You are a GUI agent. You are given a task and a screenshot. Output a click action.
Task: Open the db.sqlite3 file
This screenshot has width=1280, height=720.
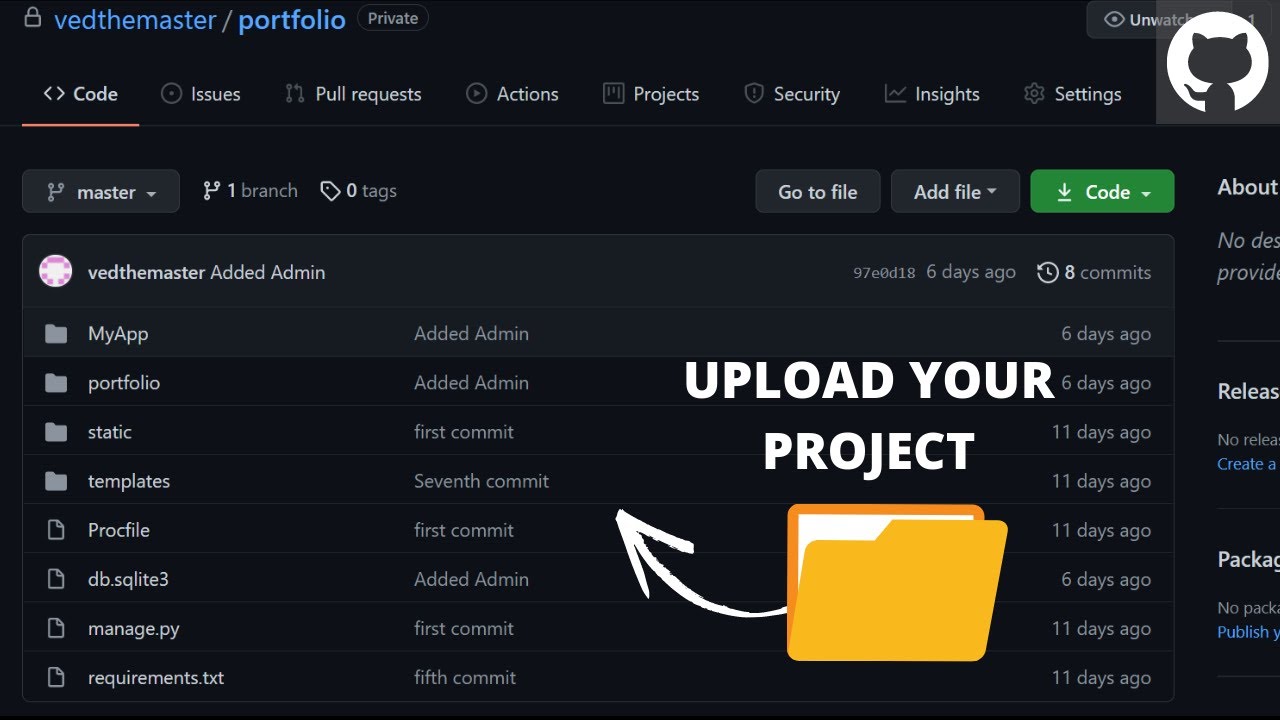coord(128,579)
